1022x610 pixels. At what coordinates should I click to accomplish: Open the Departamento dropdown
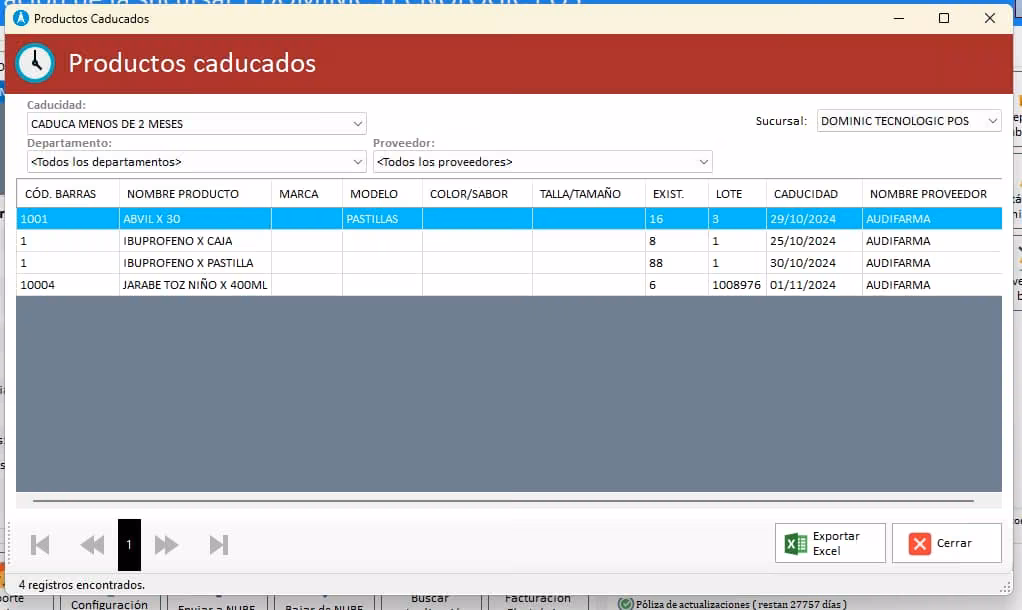click(196, 162)
